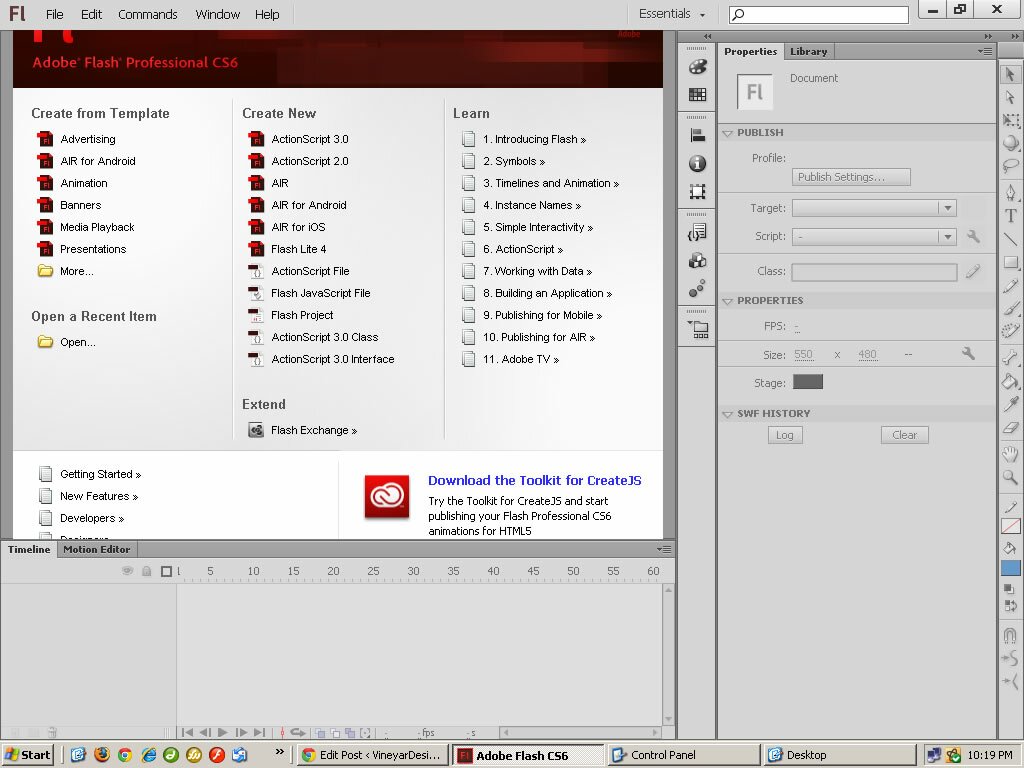Click the Fill color swatch

pos(1010,568)
